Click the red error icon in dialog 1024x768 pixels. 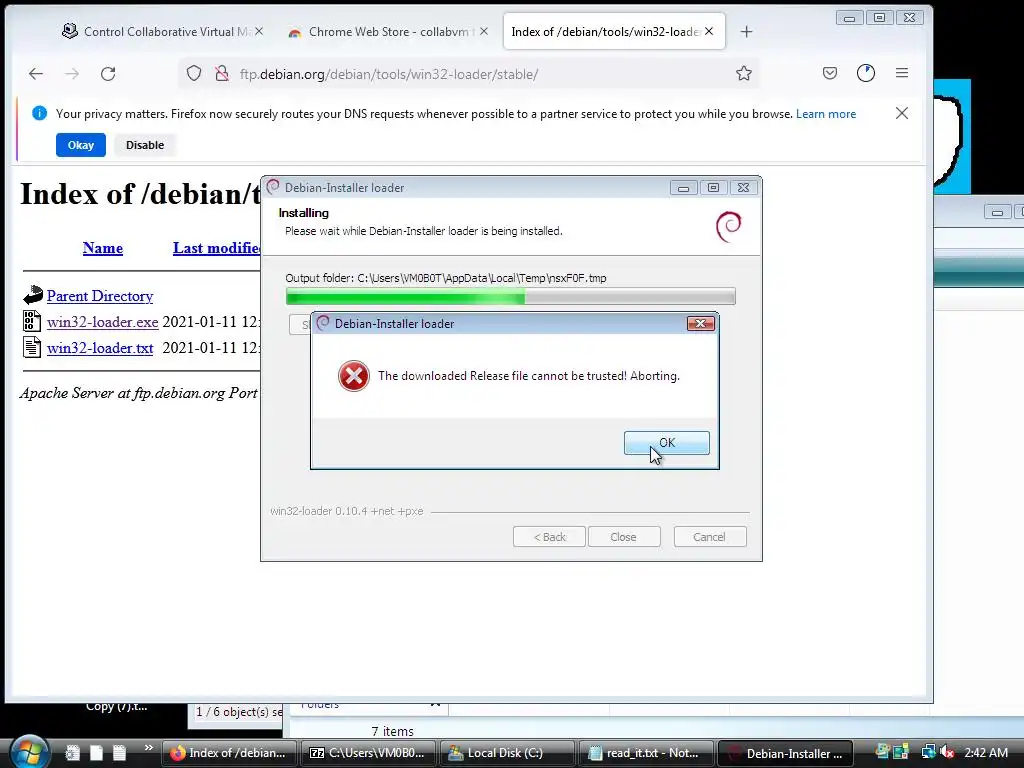tap(353, 376)
